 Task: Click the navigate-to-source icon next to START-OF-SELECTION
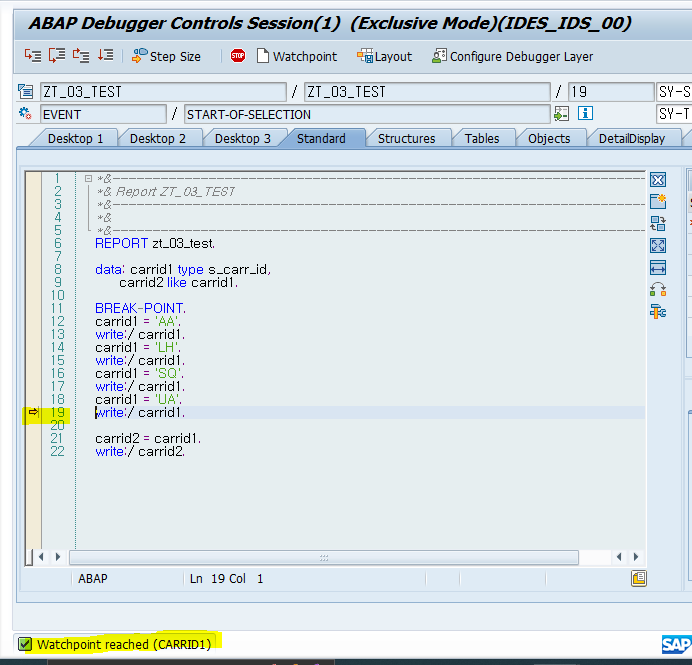pos(562,114)
